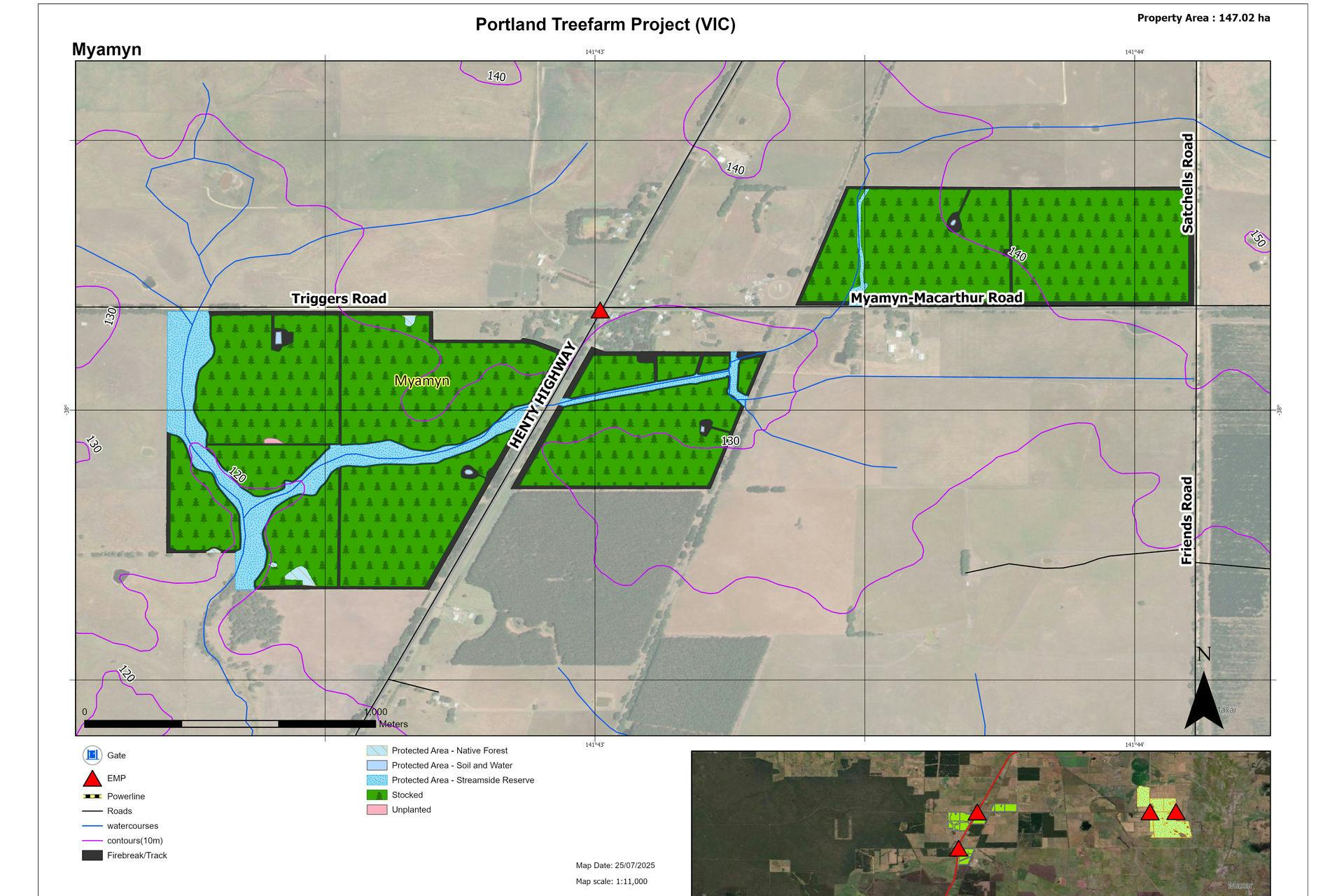Click the "Satchells Road" vertical label
Viewport: 1344px width, 896px height.
point(1187,183)
